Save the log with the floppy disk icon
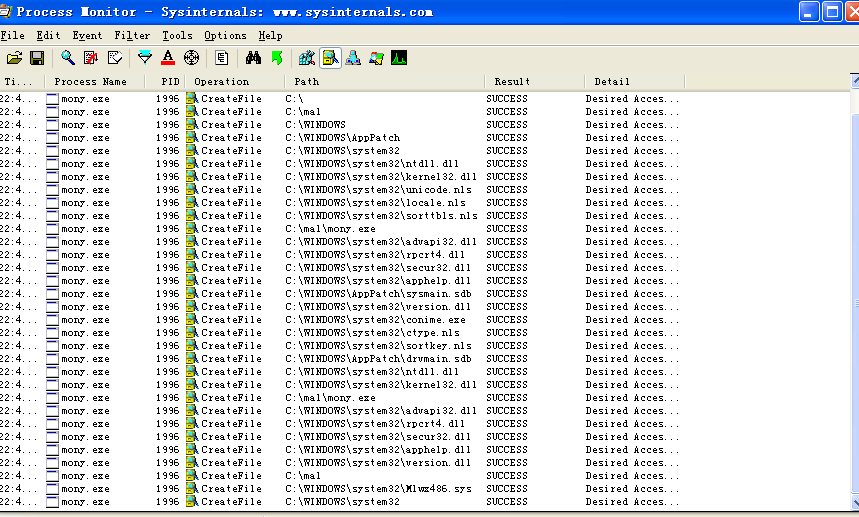Viewport: 859px width, 517px height. coord(37,58)
